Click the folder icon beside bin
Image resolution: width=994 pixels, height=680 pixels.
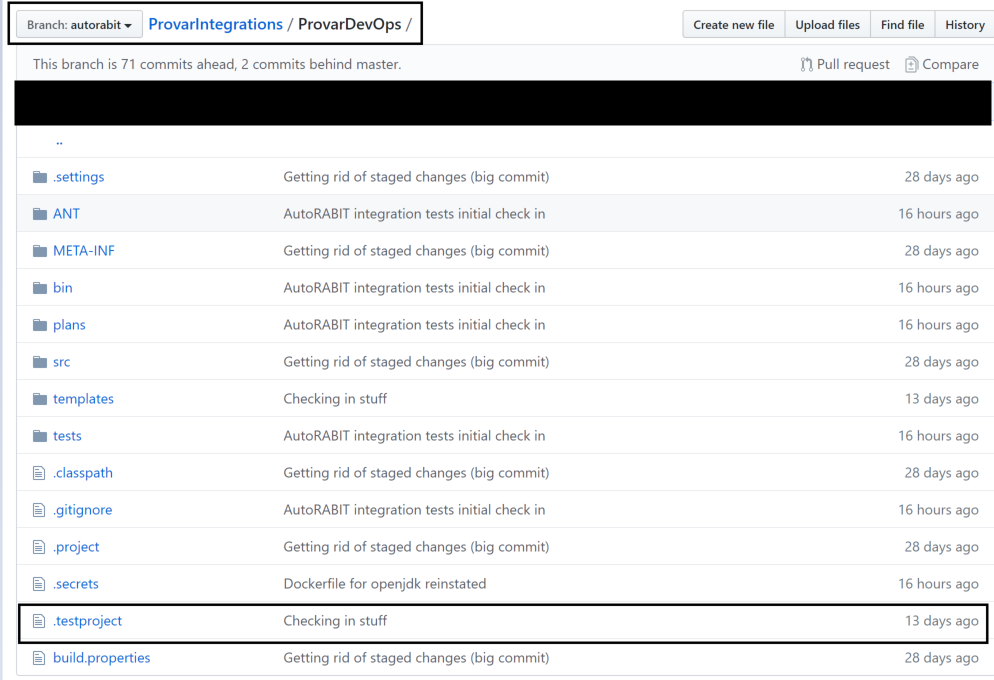point(40,288)
